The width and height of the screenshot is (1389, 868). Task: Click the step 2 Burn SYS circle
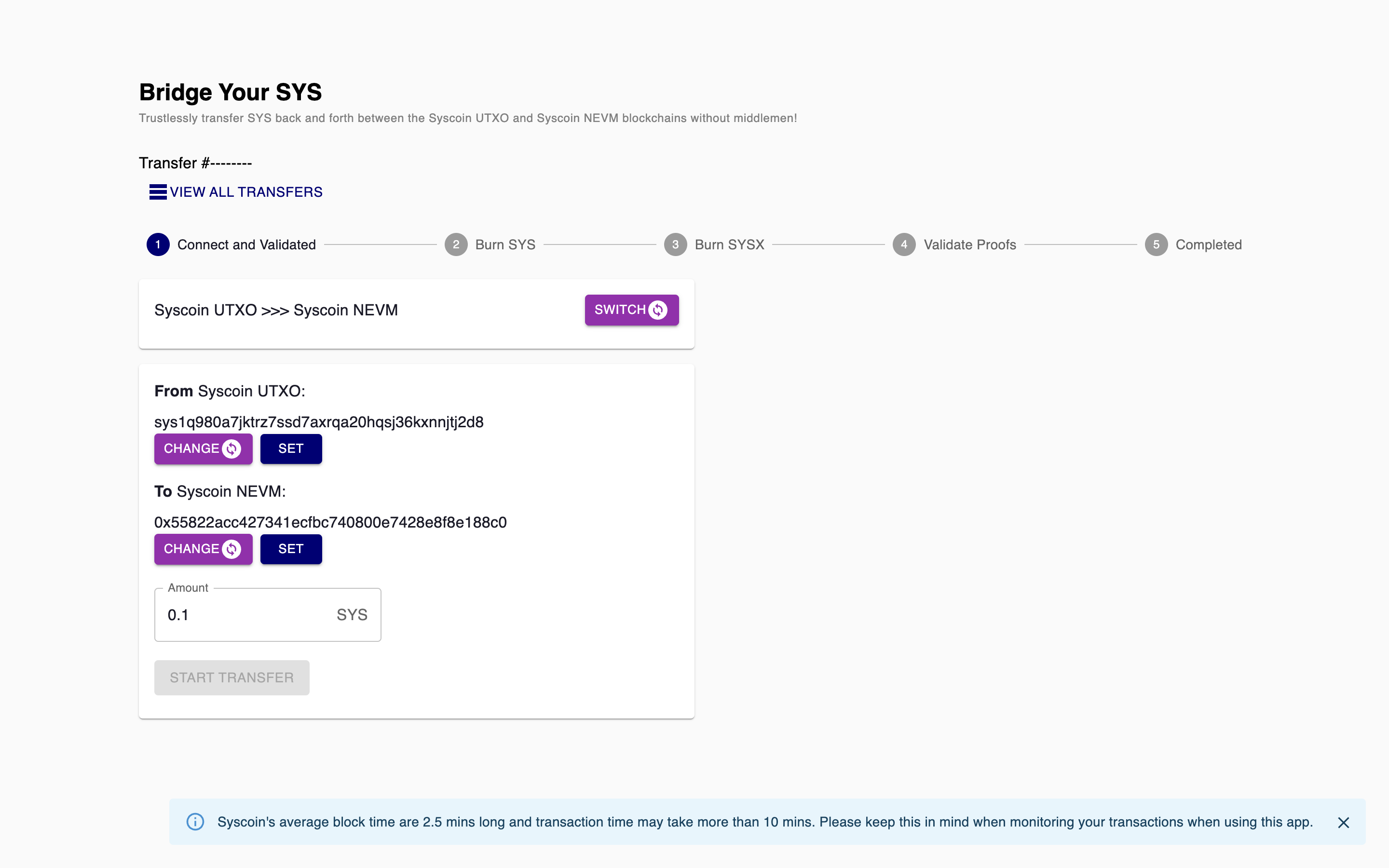[x=456, y=244]
